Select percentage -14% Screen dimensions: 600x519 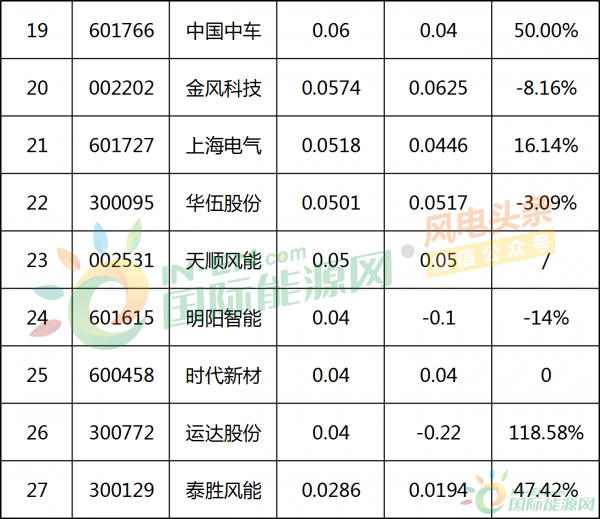(x=546, y=318)
